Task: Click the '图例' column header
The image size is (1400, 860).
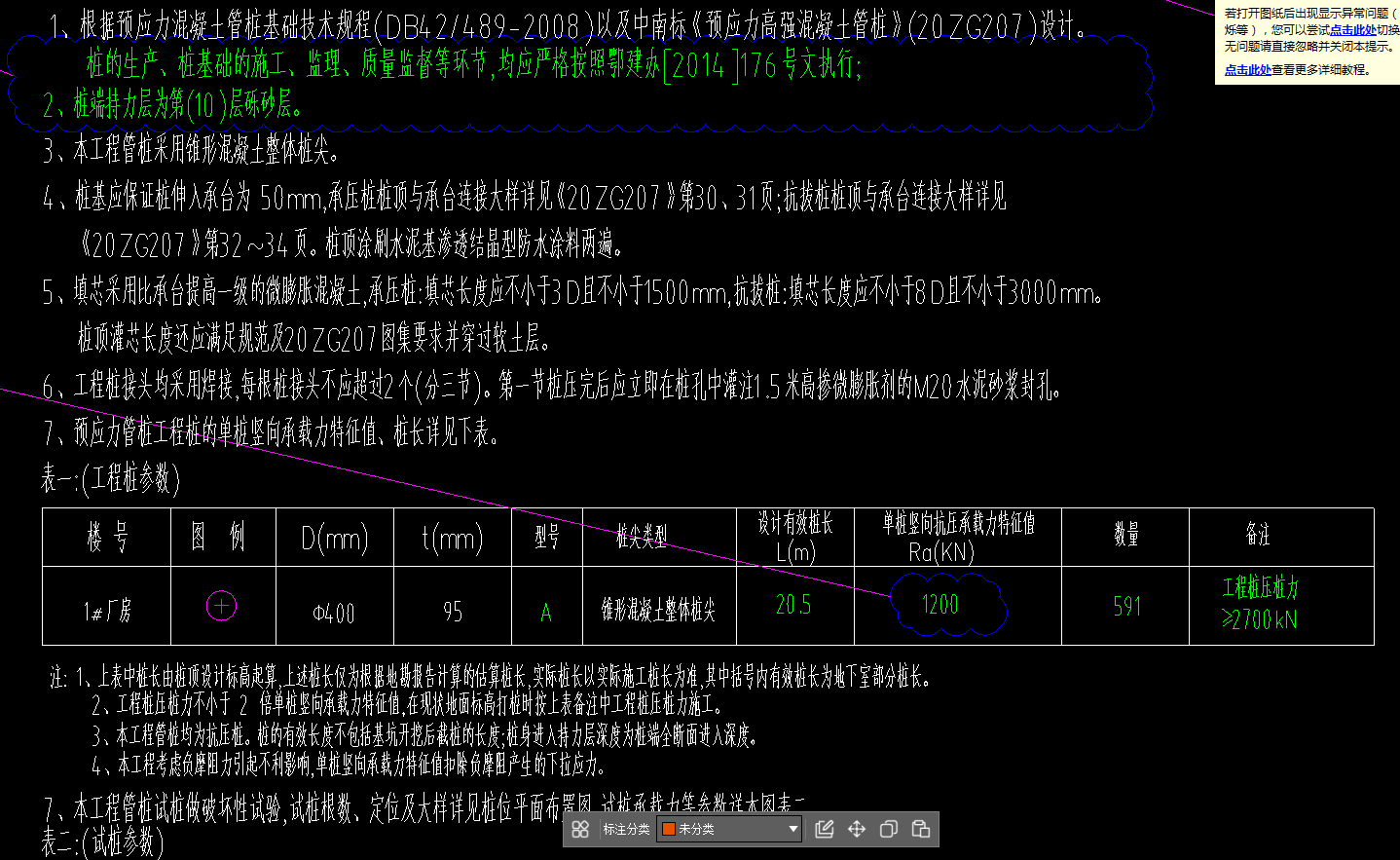Action: tap(218, 536)
